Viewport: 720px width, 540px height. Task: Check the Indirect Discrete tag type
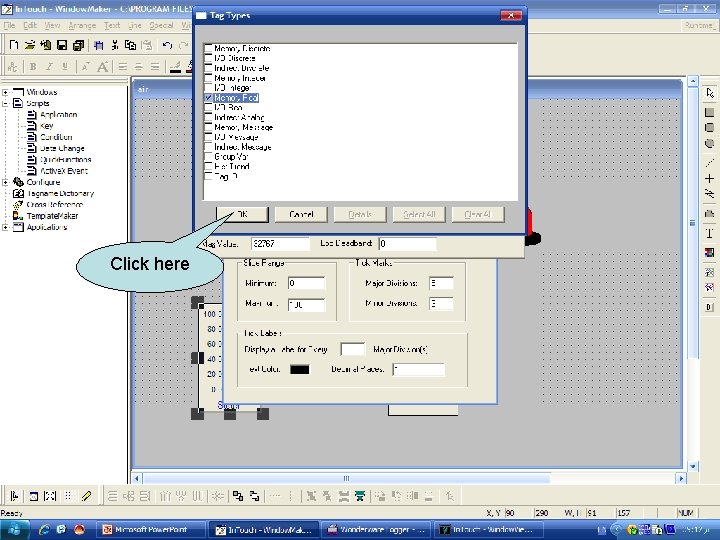tap(208, 68)
